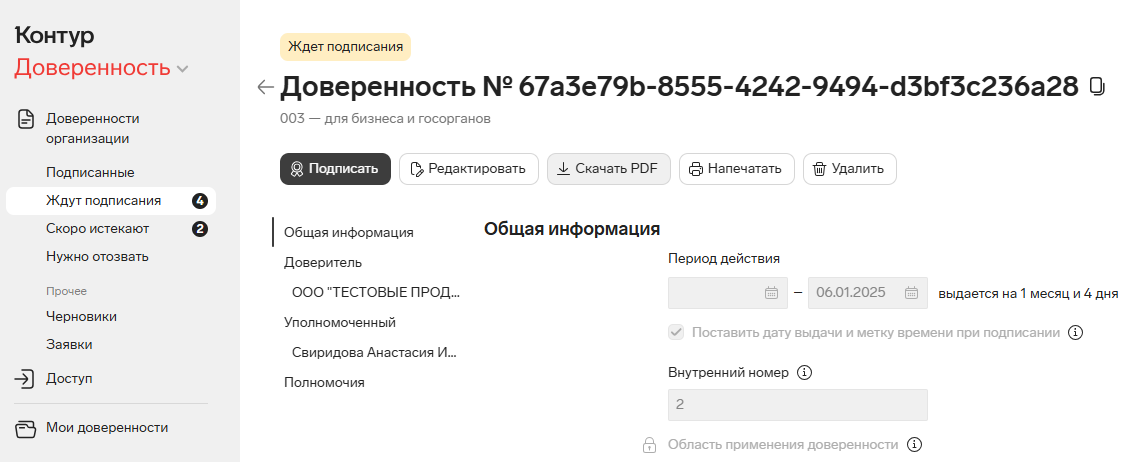This screenshot has width=1128, height=462.
Task: Show info about Область применения доверенности
Action: 914,444
